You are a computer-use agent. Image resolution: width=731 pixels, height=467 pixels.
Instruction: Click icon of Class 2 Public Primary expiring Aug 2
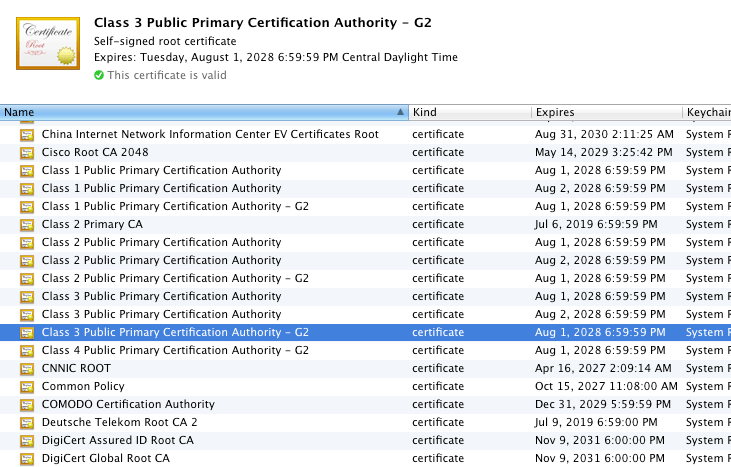pos(27,261)
